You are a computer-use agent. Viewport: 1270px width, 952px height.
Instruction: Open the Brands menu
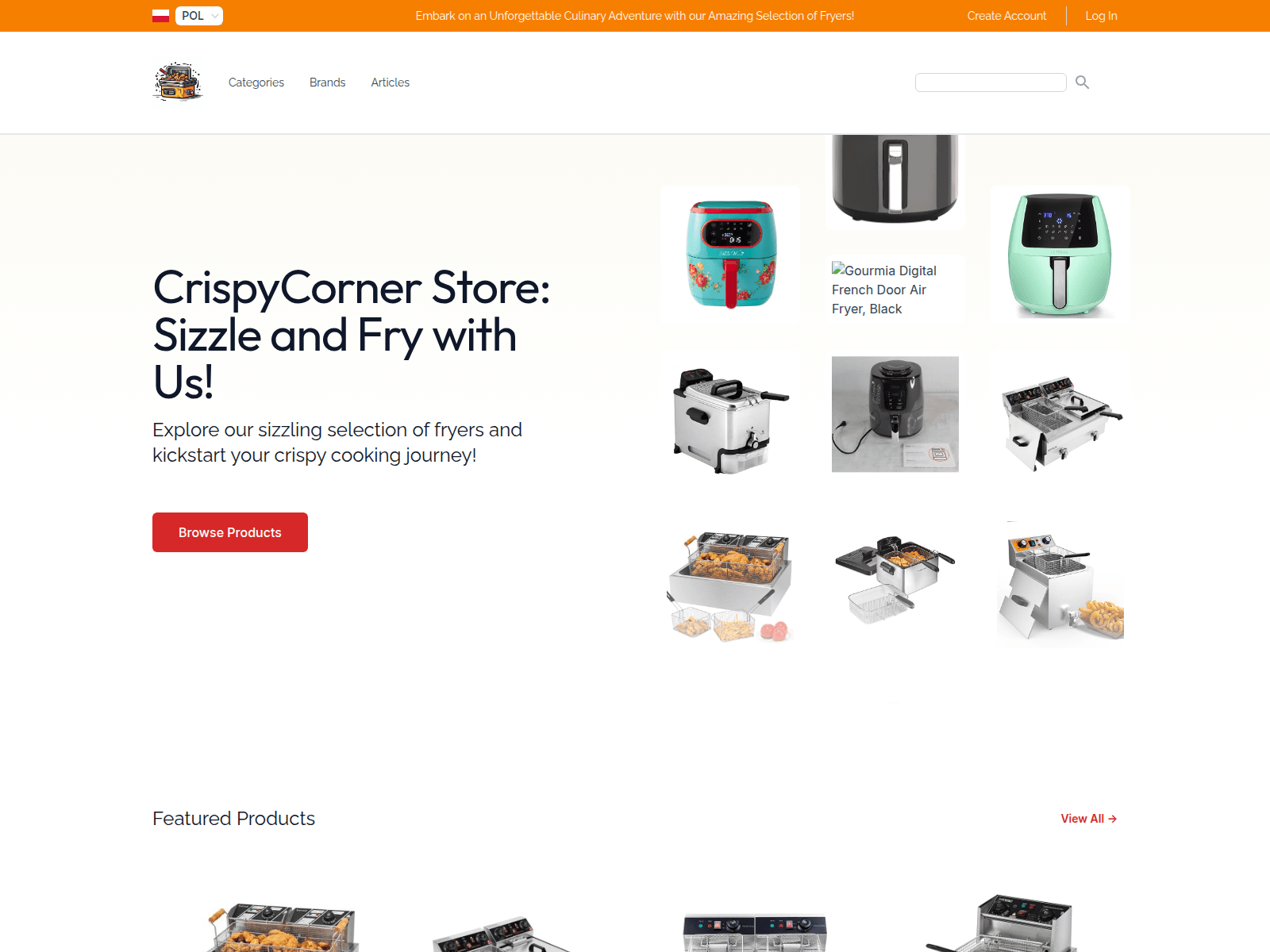coord(327,83)
